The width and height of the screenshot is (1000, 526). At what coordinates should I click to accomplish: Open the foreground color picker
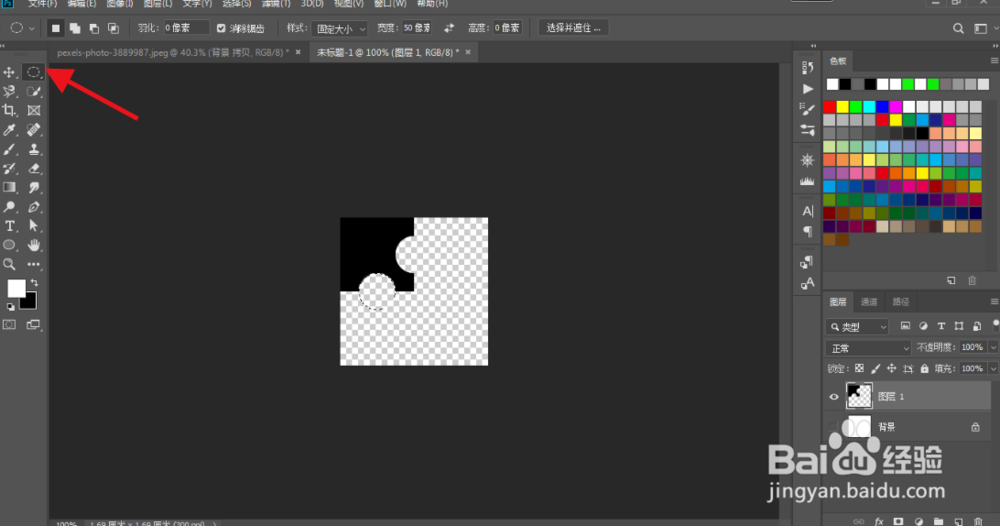[x=15, y=289]
